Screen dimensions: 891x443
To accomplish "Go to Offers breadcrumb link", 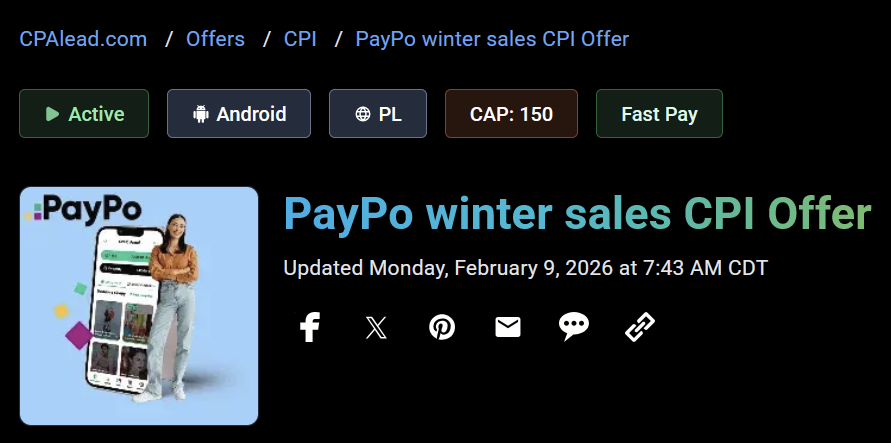I will pyautogui.click(x=215, y=39).
